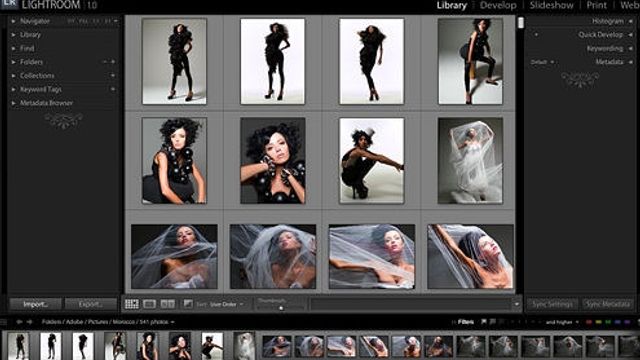Click the Filters label in filmstrip bar
The height and width of the screenshot is (360, 640).
click(x=465, y=322)
